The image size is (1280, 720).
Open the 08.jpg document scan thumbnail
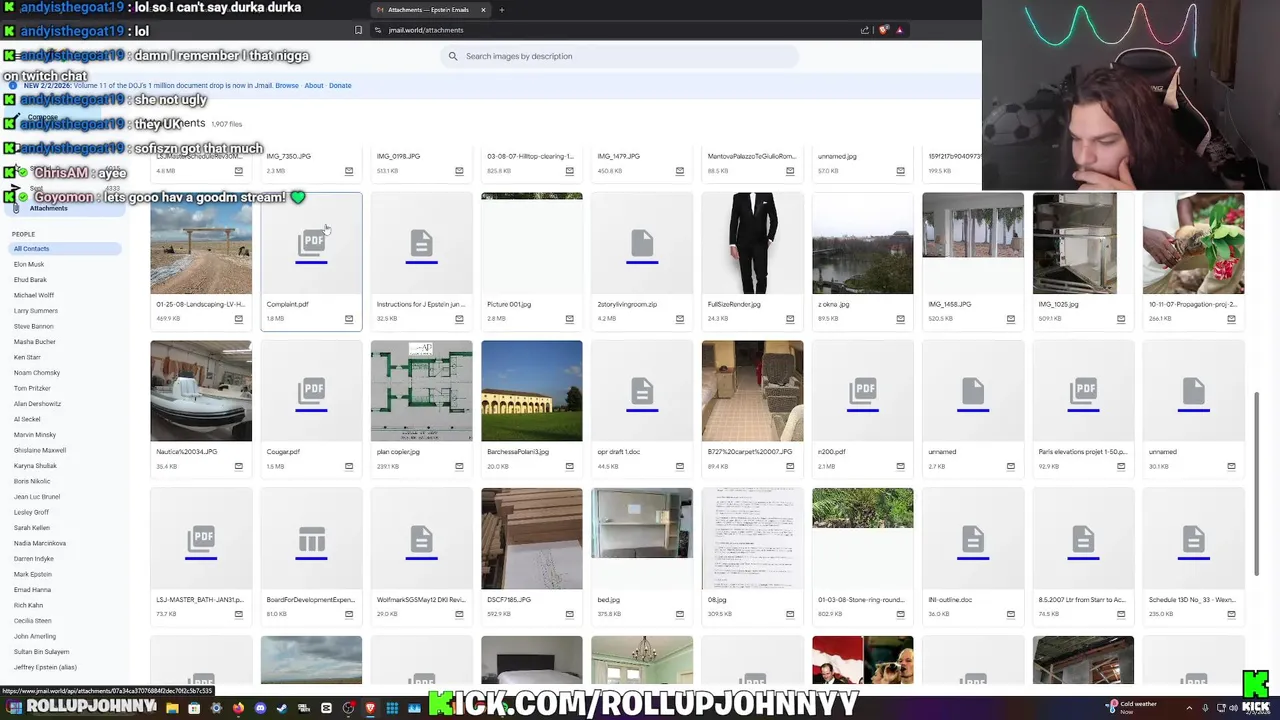pyautogui.click(x=753, y=539)
